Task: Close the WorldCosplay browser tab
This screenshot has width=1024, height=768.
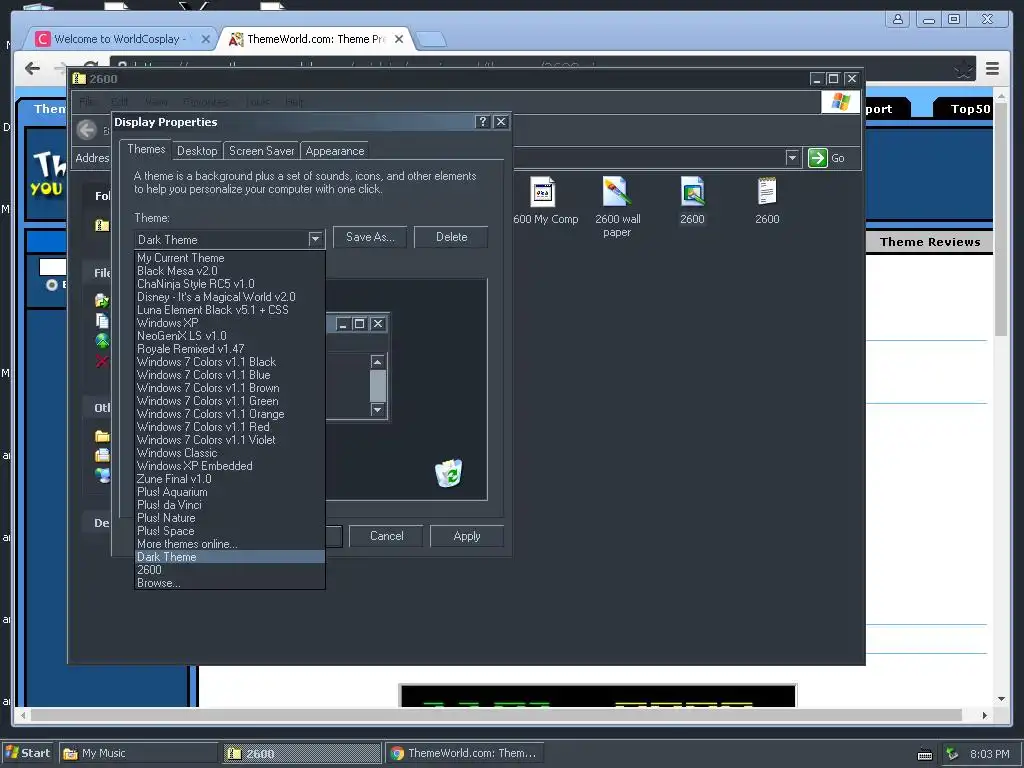Action: 205,39
